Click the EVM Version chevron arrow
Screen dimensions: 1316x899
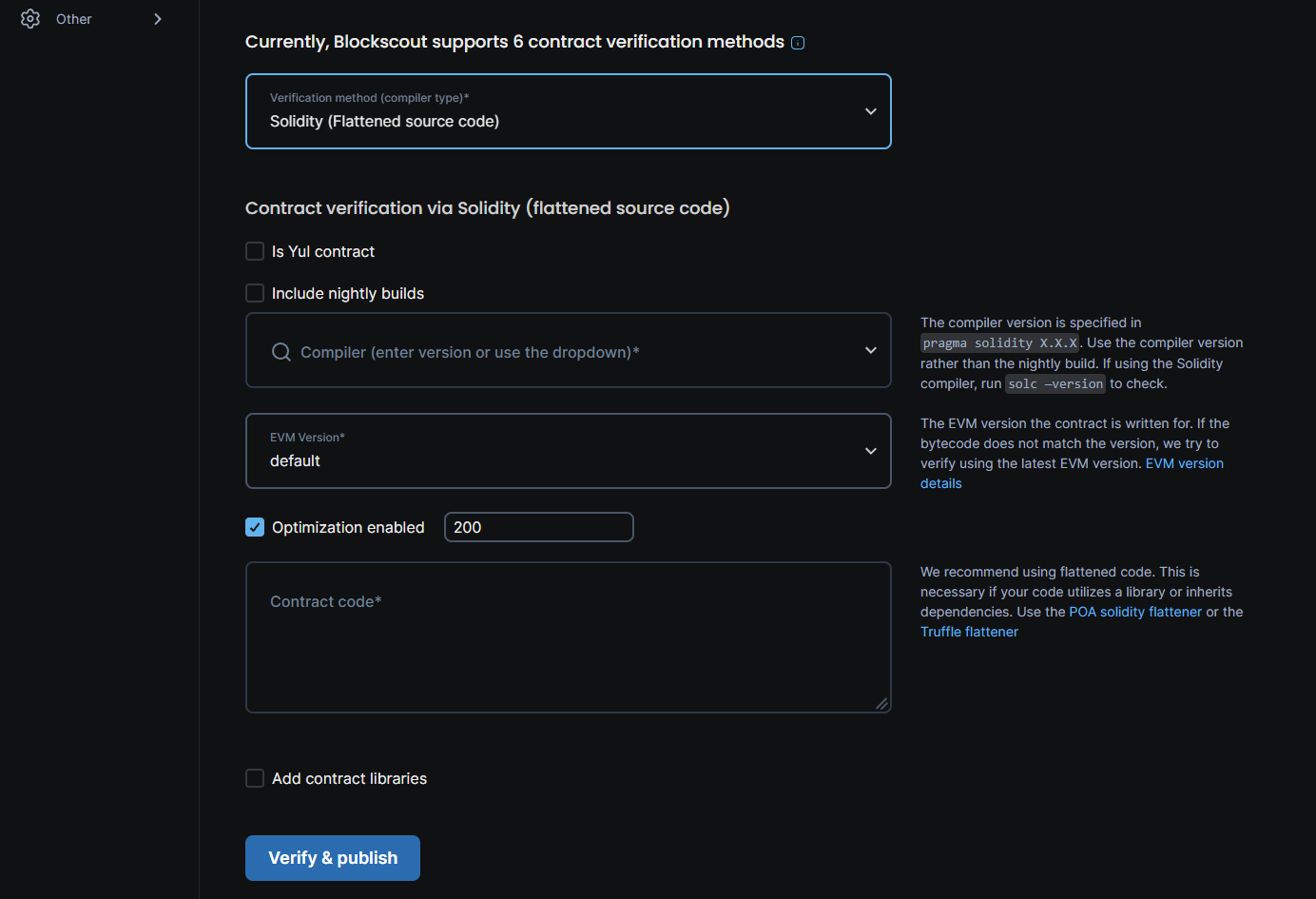click(870, 451)
